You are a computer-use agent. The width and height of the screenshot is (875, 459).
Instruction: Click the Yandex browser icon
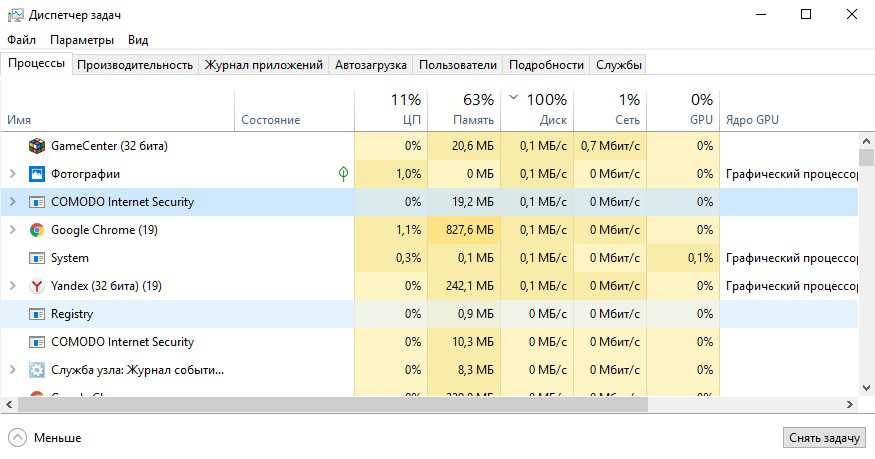[x=37, y=286]
